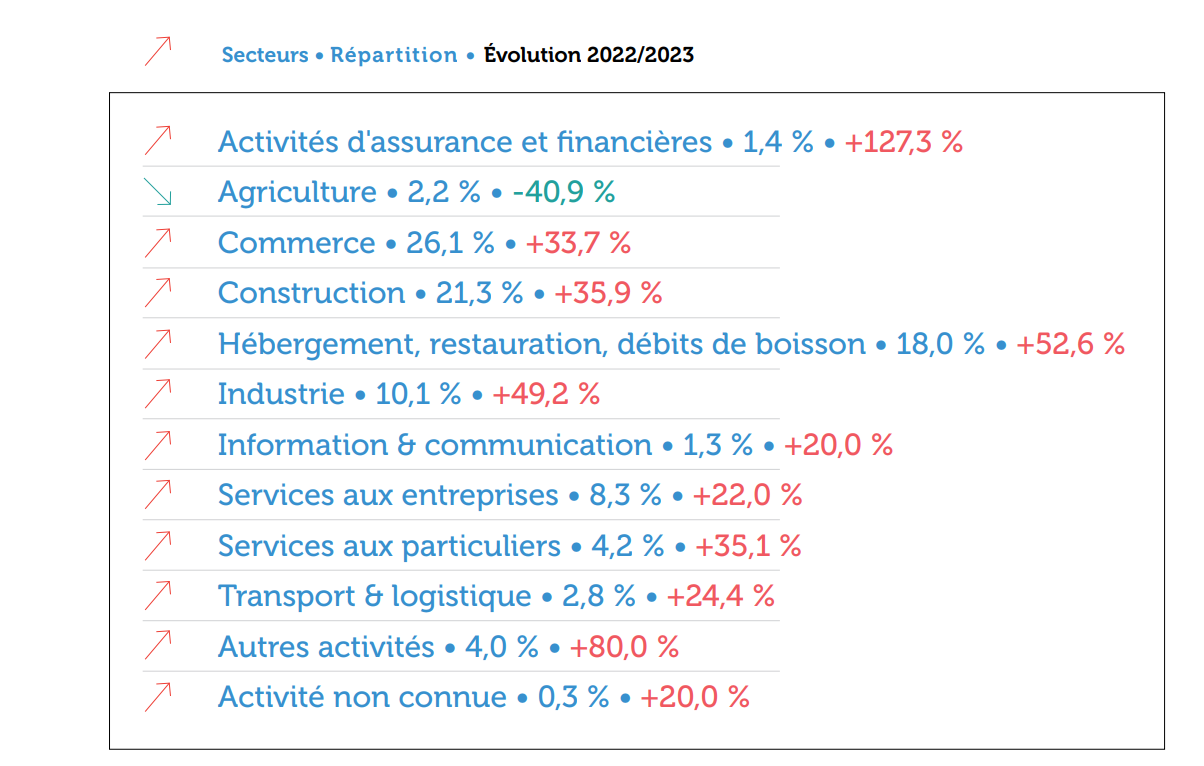Click the +80,0 % Autres activités value
This screenshot has height=766, width=1204.
tap(624, 647)
